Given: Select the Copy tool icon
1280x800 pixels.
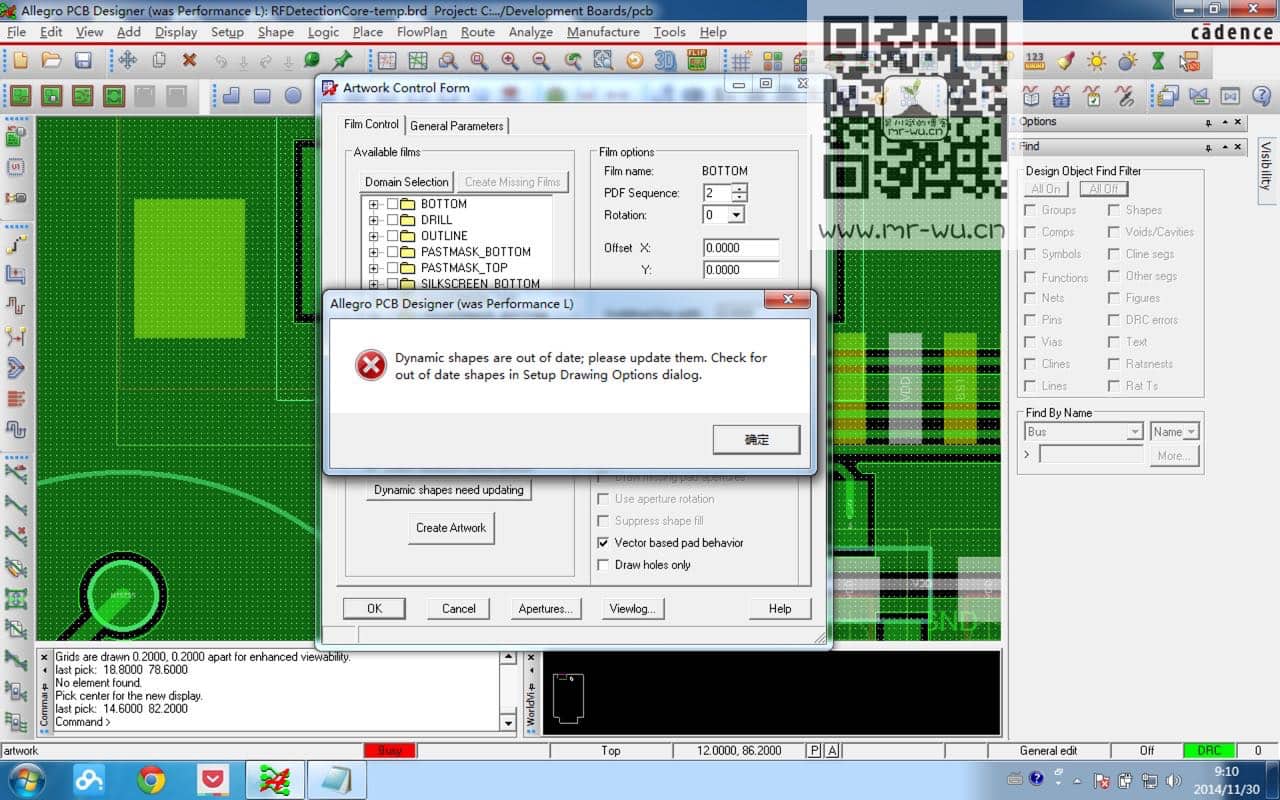Looking at the screenshot, I should click(158, 61).
